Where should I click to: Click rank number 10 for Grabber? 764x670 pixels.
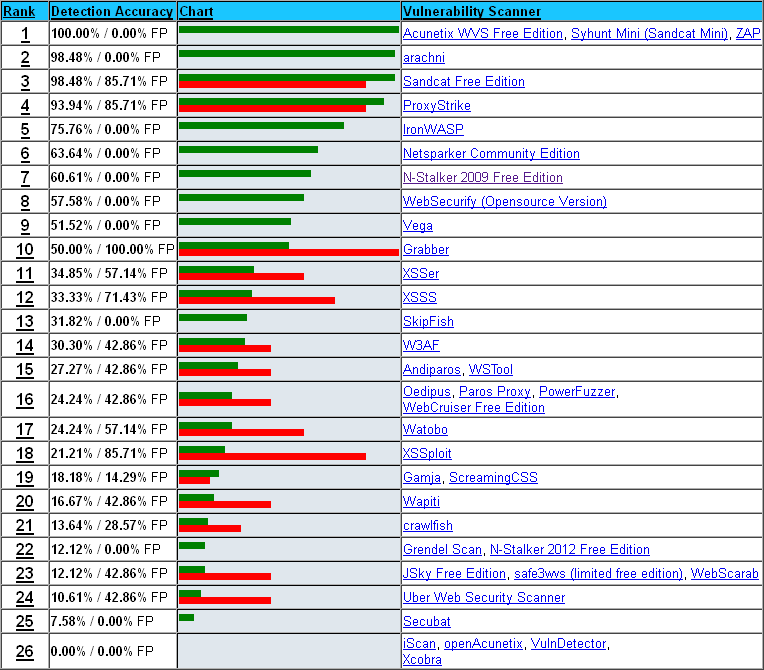point(25,249)
